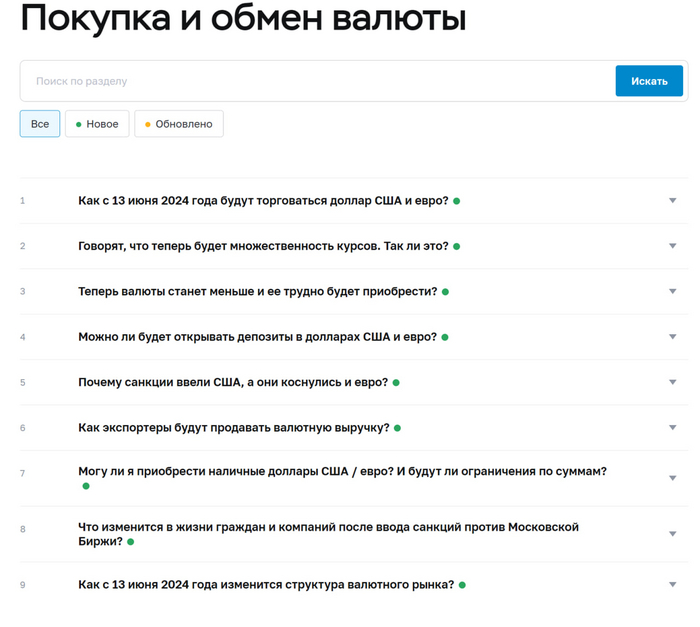Screen dimensions: 700x627
Task: Expand question 1 using its arrow
Action: [x=673, y=201]
